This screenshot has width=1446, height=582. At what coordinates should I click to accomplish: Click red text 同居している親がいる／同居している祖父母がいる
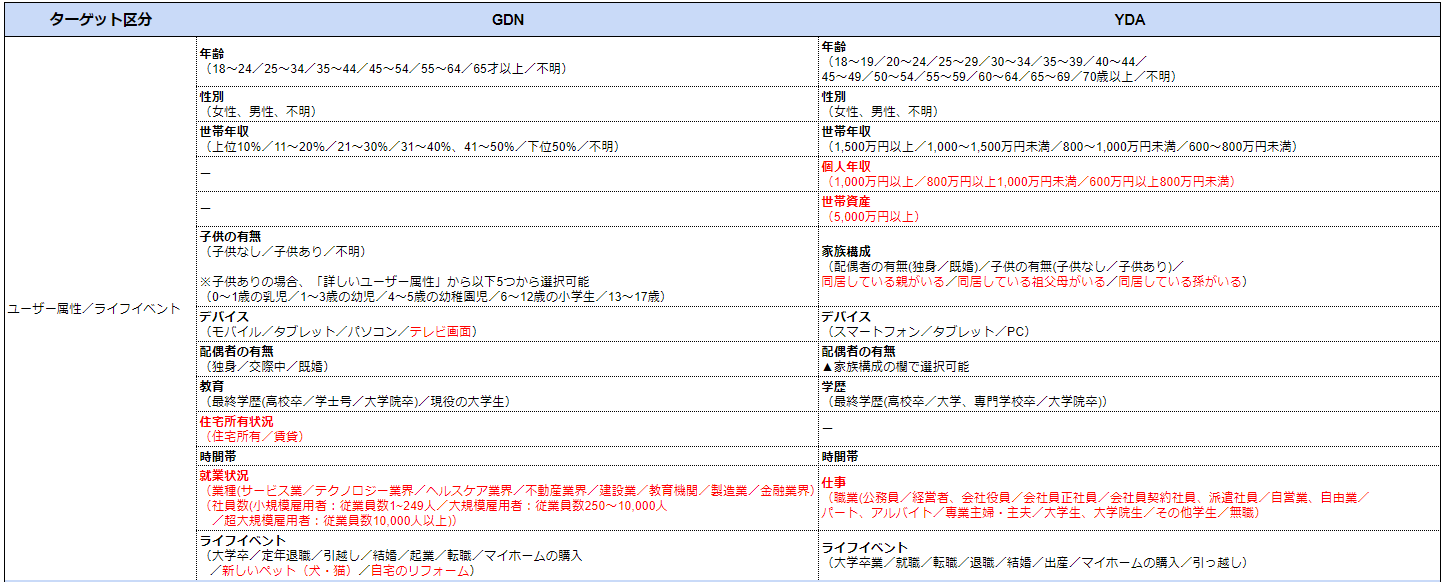[1034, 282]
